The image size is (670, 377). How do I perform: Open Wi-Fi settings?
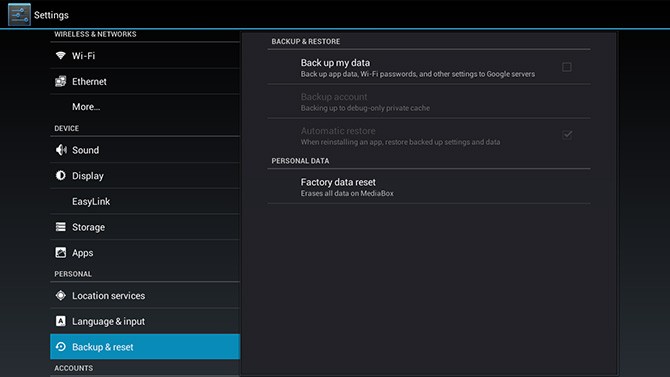tap(145, 56)
